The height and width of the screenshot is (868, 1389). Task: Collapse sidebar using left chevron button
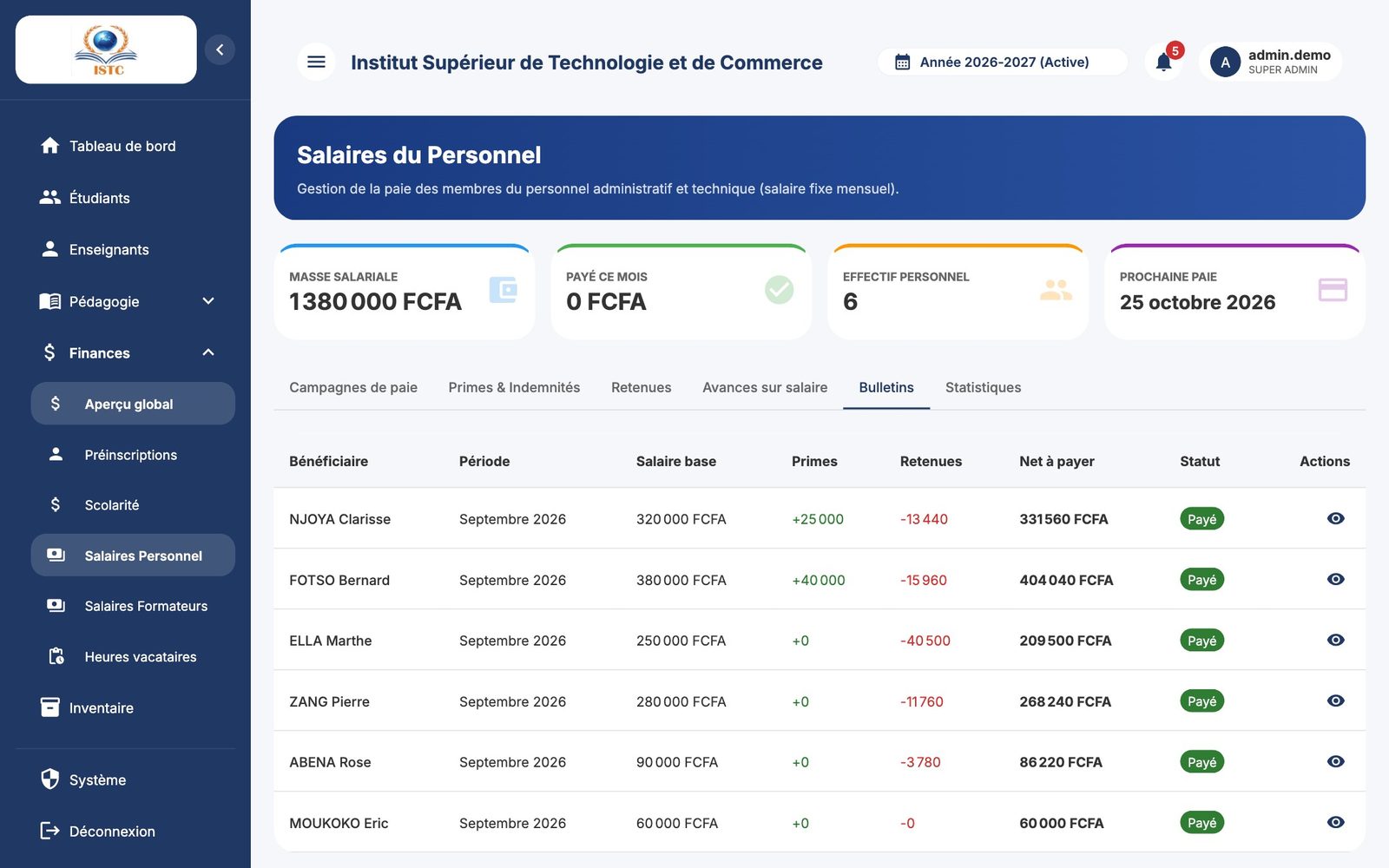point(220,49)
